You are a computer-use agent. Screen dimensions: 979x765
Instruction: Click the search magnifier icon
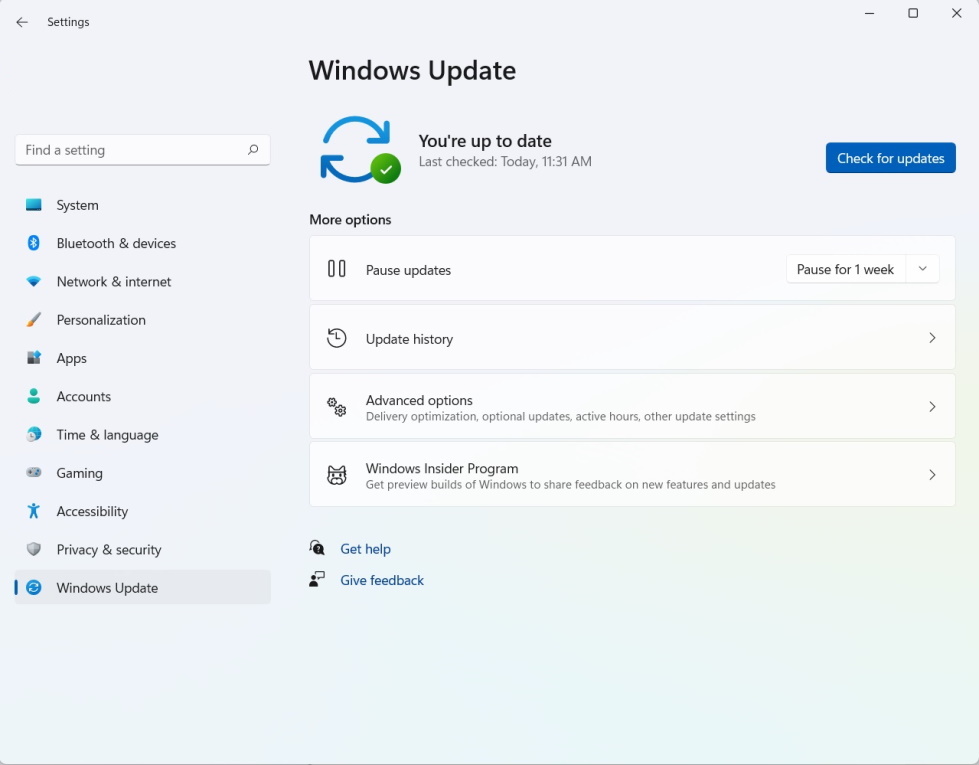click(253, 150)
